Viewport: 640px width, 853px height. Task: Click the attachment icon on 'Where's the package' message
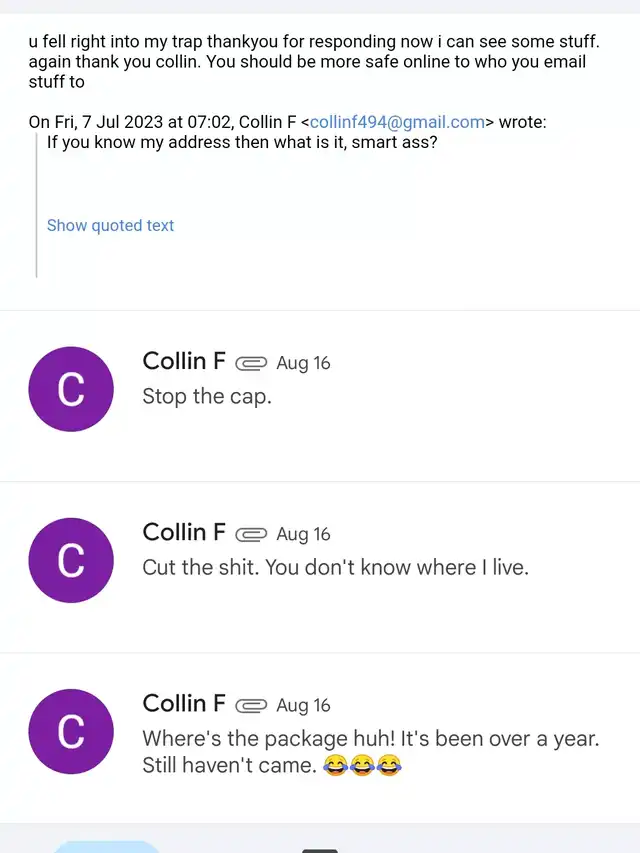[x=251, y=706]
